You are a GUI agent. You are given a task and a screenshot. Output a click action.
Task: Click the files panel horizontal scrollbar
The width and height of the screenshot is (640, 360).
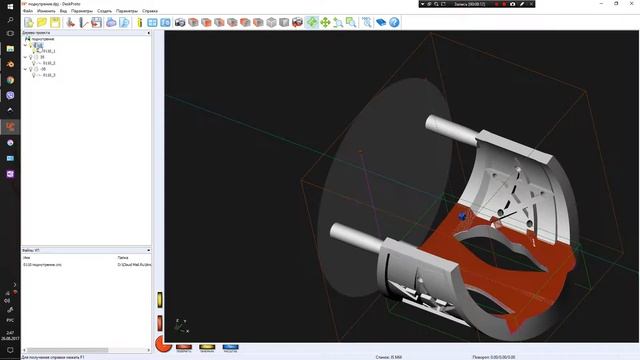tap(68, 350)
